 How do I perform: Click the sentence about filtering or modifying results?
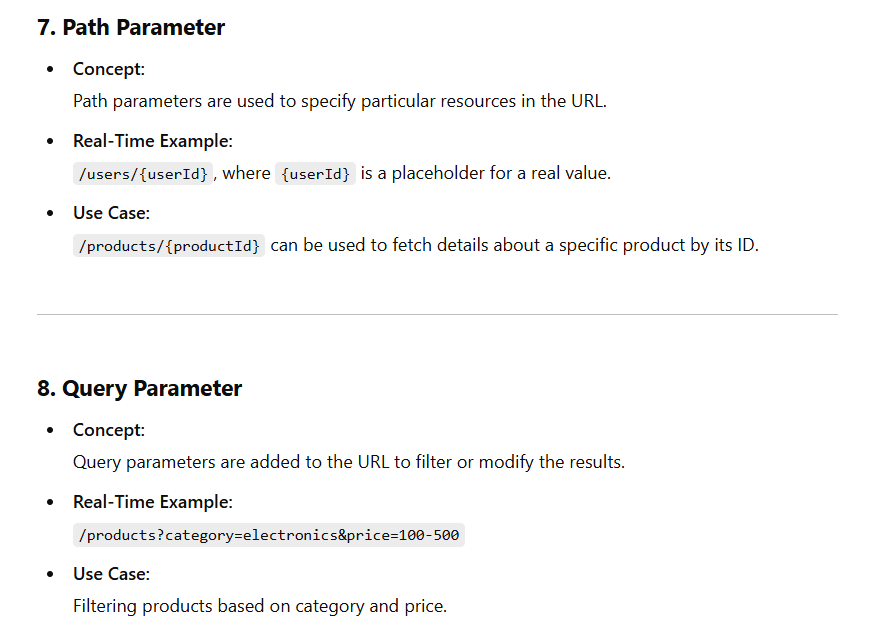click(348, 462)
